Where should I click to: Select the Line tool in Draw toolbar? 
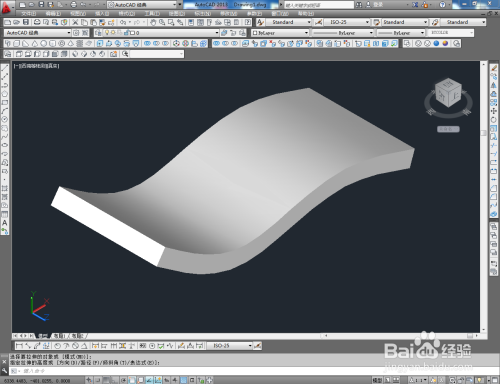[5, 68]
